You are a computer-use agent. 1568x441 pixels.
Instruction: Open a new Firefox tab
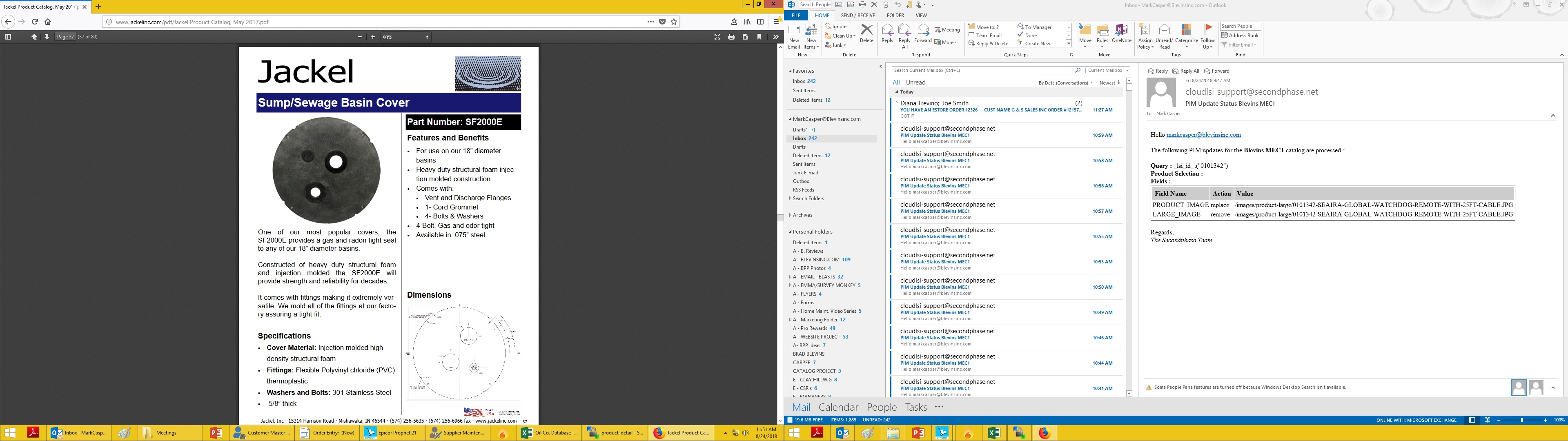tap(98, 7)
